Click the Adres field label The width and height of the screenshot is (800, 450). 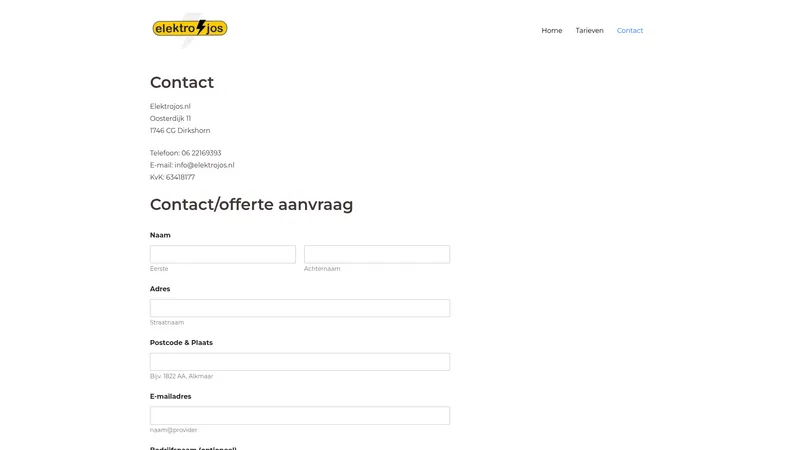(160, 289)
